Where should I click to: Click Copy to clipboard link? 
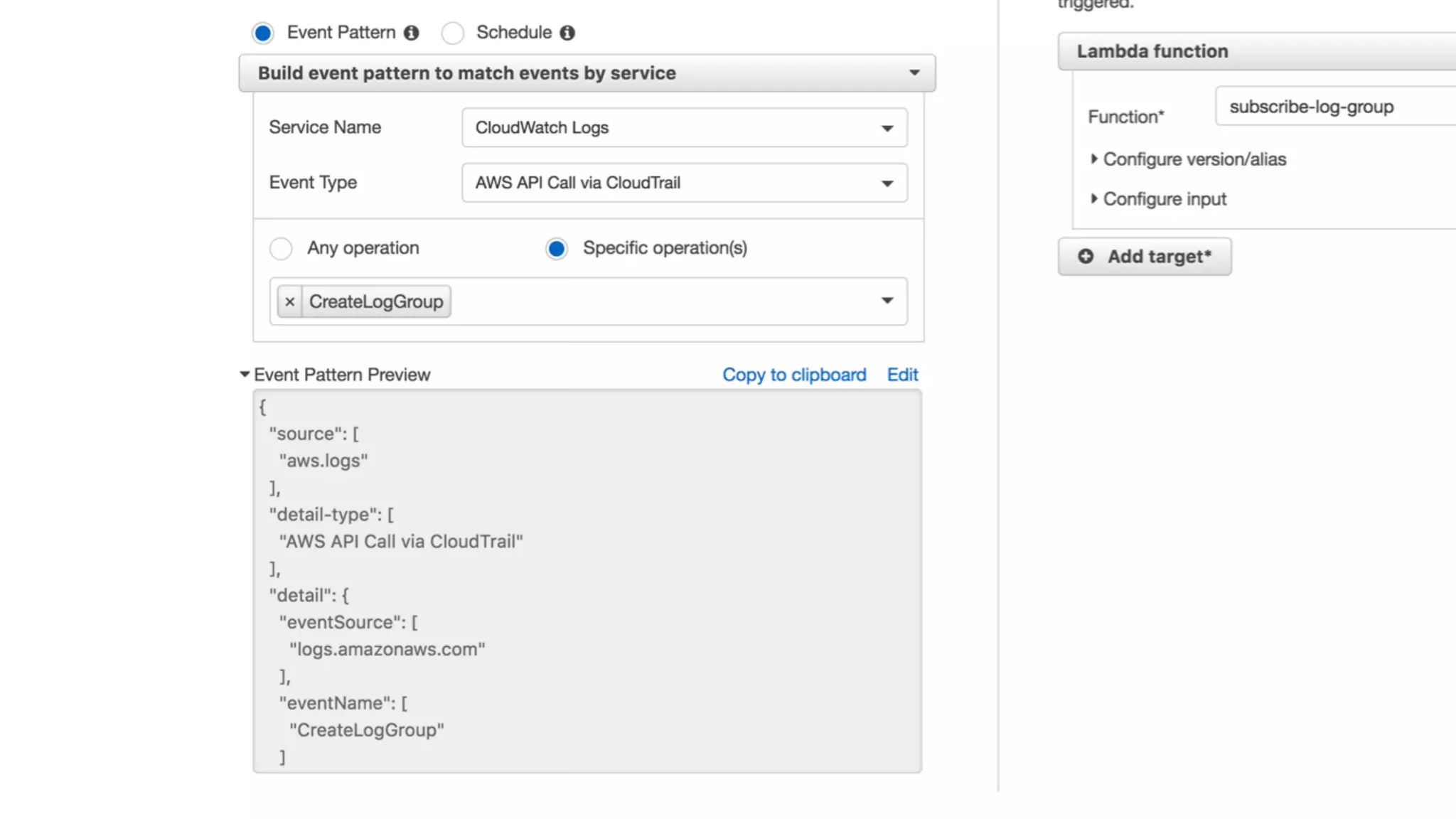pyautogui.click(x=794, y=375)
